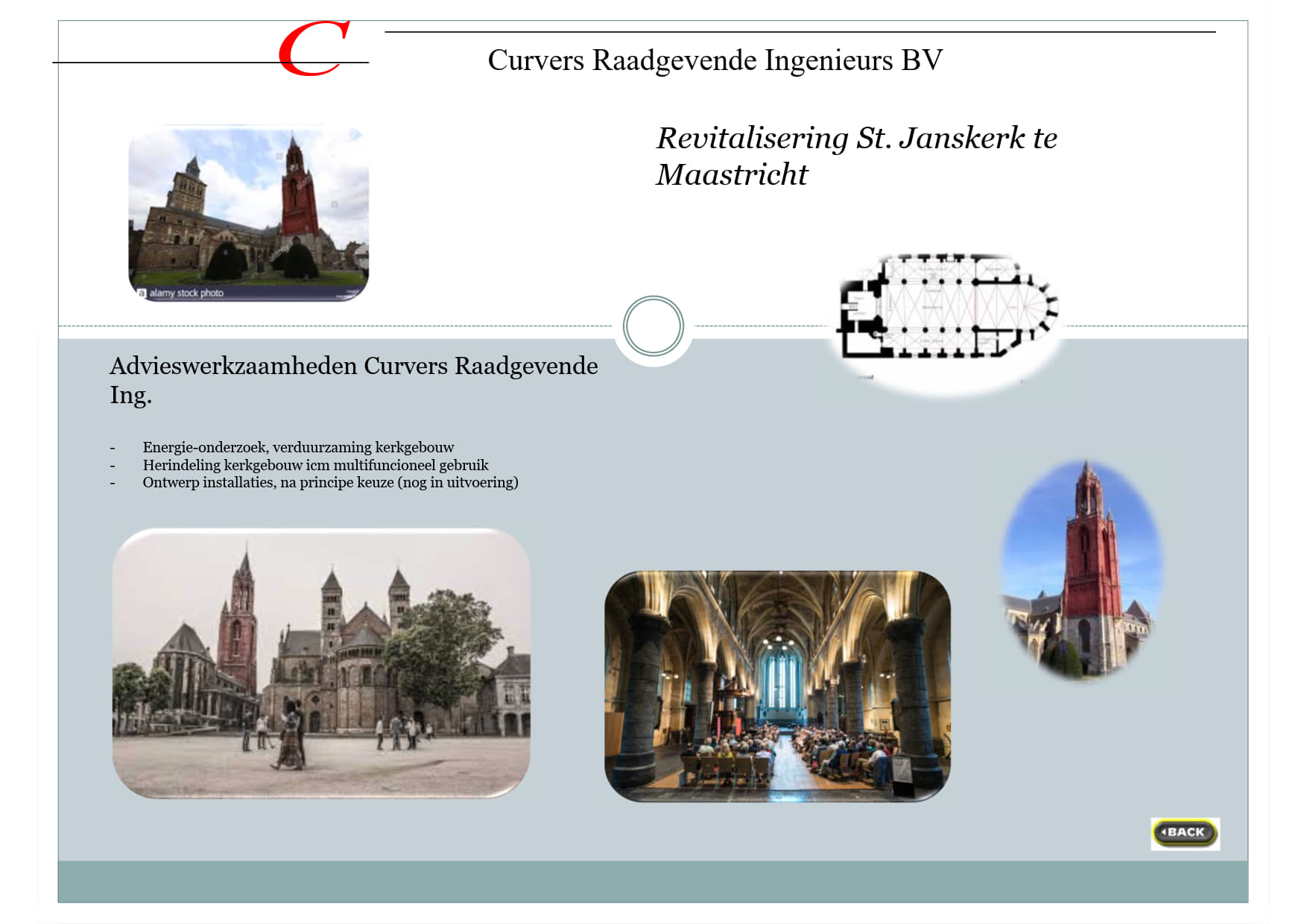Click the Advieswerkzaamheden Curvers Raadgevende subheading
1307x924 pixels.
353,379
